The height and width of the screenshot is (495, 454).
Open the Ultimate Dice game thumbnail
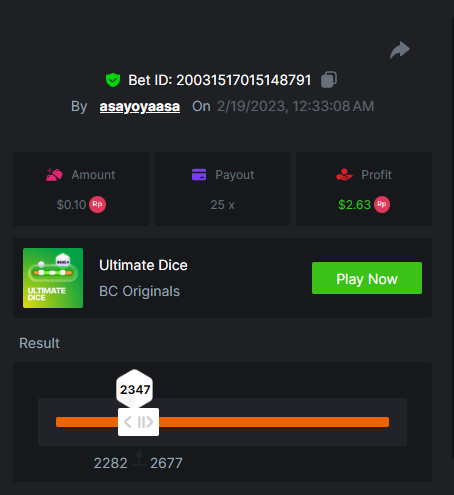pyautogui.click(x=53, y=278)
